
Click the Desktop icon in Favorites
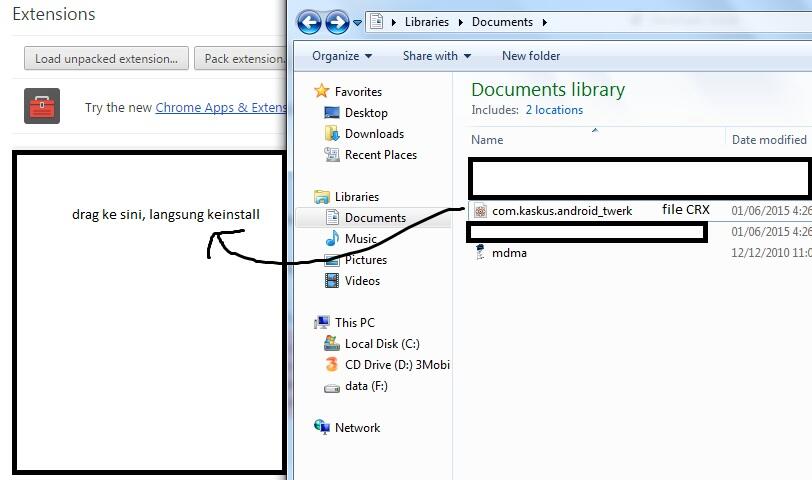(331, 112)
